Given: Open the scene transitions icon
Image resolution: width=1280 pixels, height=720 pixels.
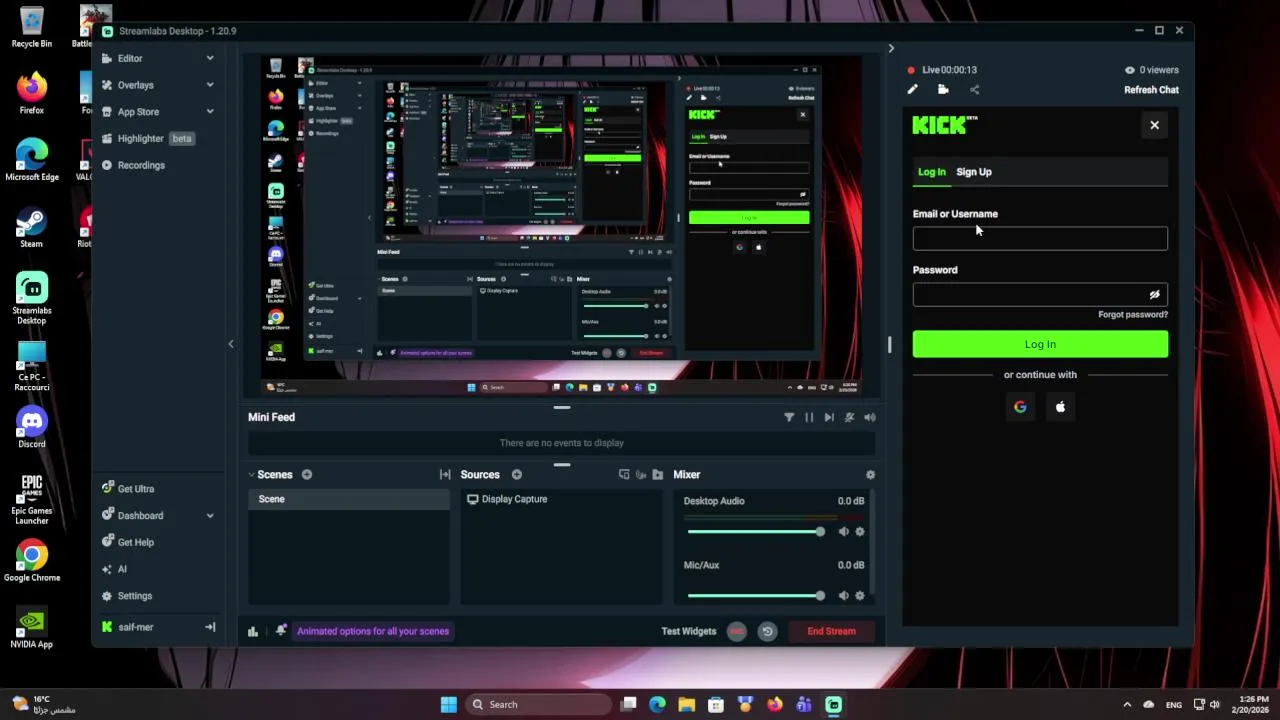Looking at the screenshot, I should [x=445, y=475].
